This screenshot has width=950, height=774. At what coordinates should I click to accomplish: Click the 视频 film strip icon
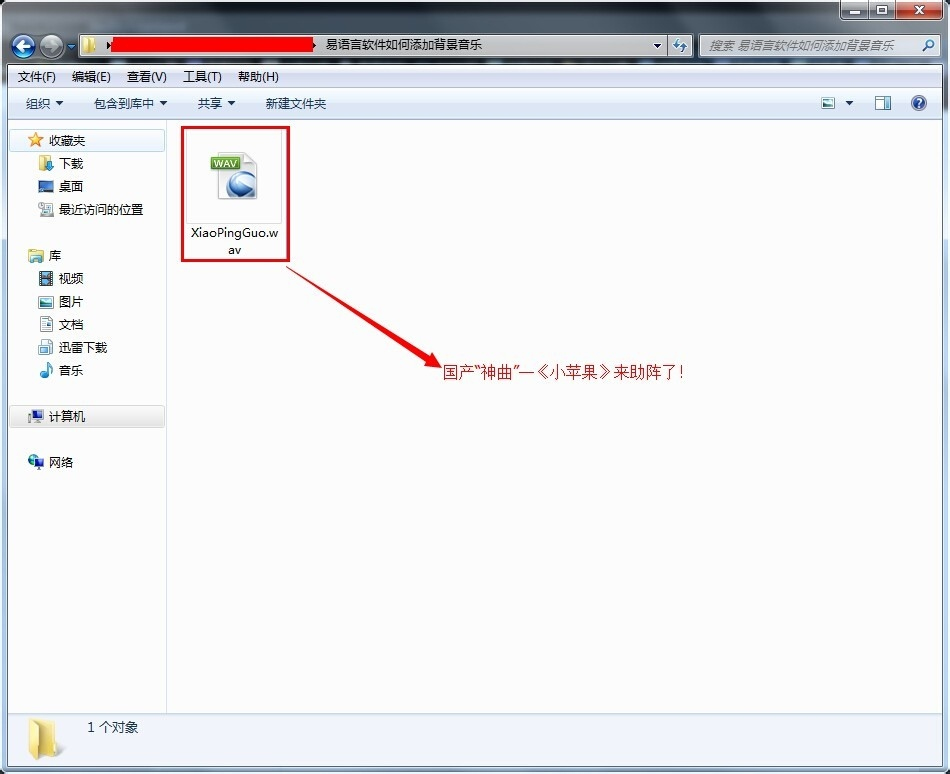click(45, 279)
